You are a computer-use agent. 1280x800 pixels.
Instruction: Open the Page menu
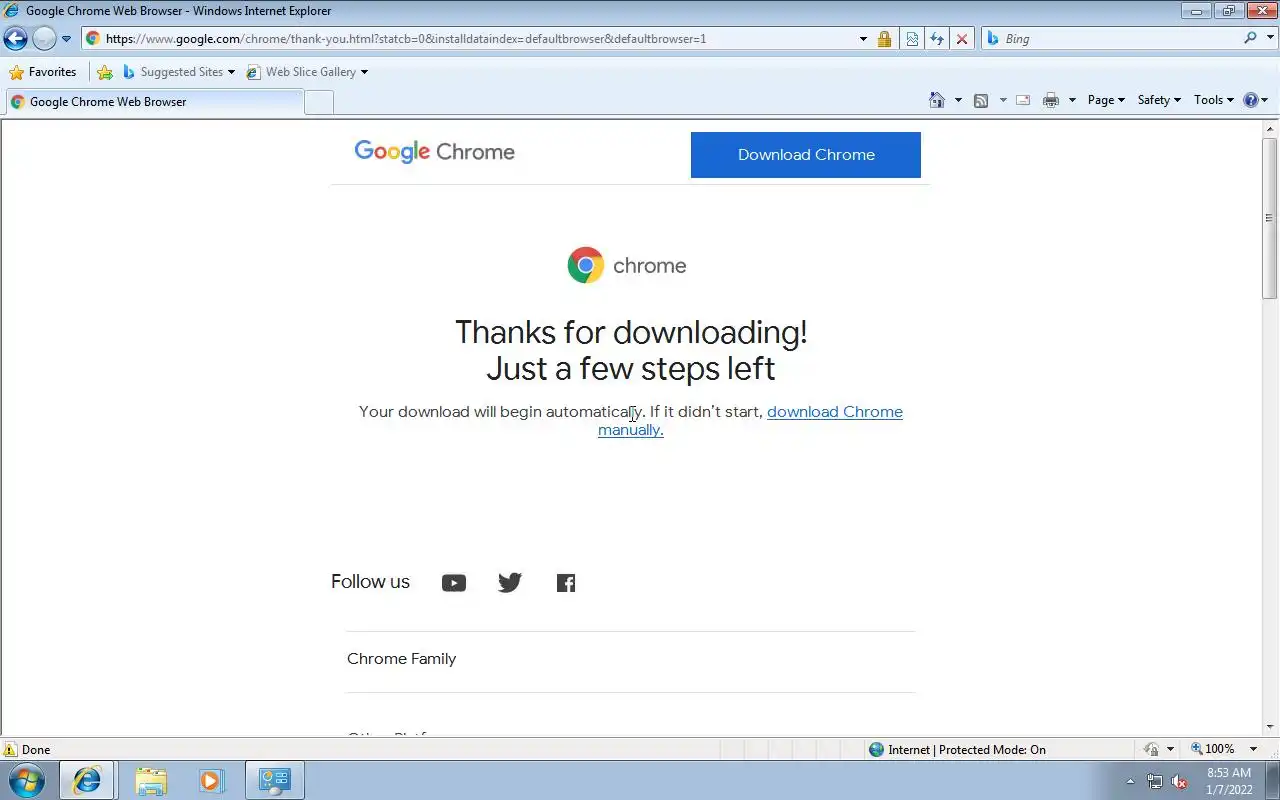click(x=1106, y=100)
